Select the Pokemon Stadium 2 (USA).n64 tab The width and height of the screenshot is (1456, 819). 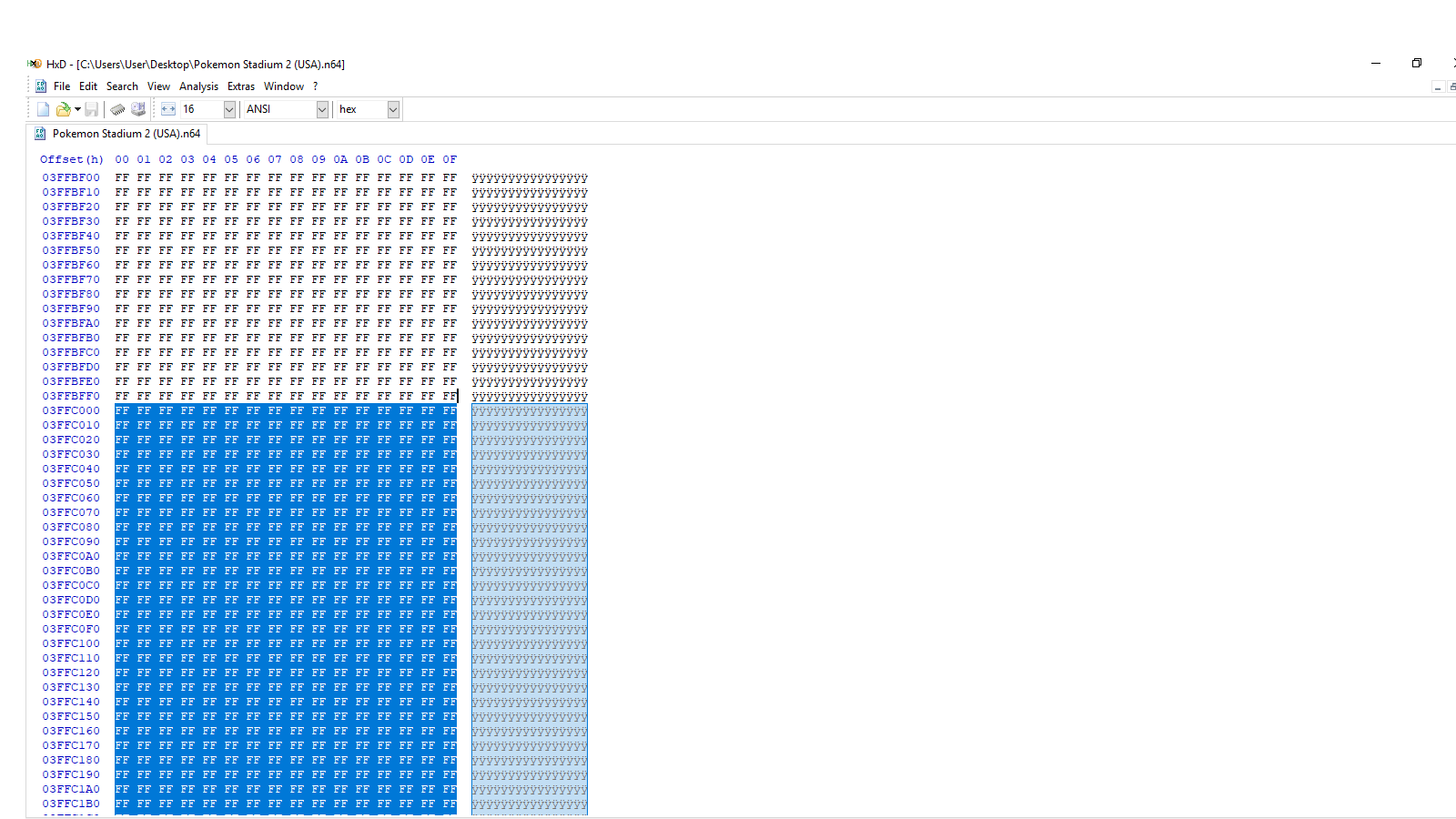(117, 134)
